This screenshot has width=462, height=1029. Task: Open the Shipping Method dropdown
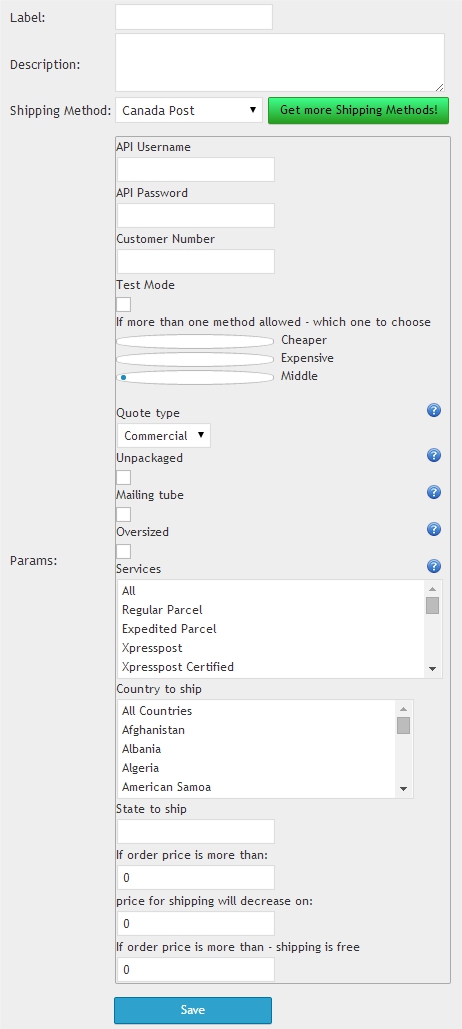[x=189, y=110]
